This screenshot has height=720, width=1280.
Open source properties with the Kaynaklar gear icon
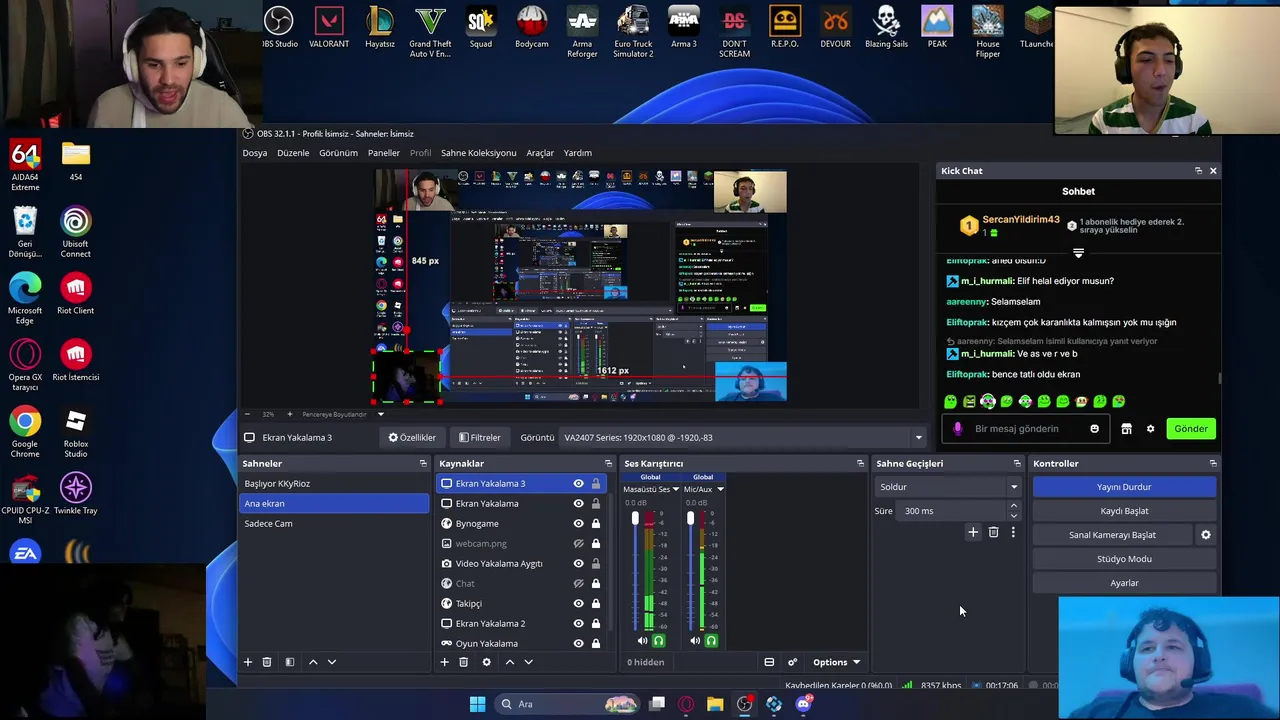click(487, 662)
